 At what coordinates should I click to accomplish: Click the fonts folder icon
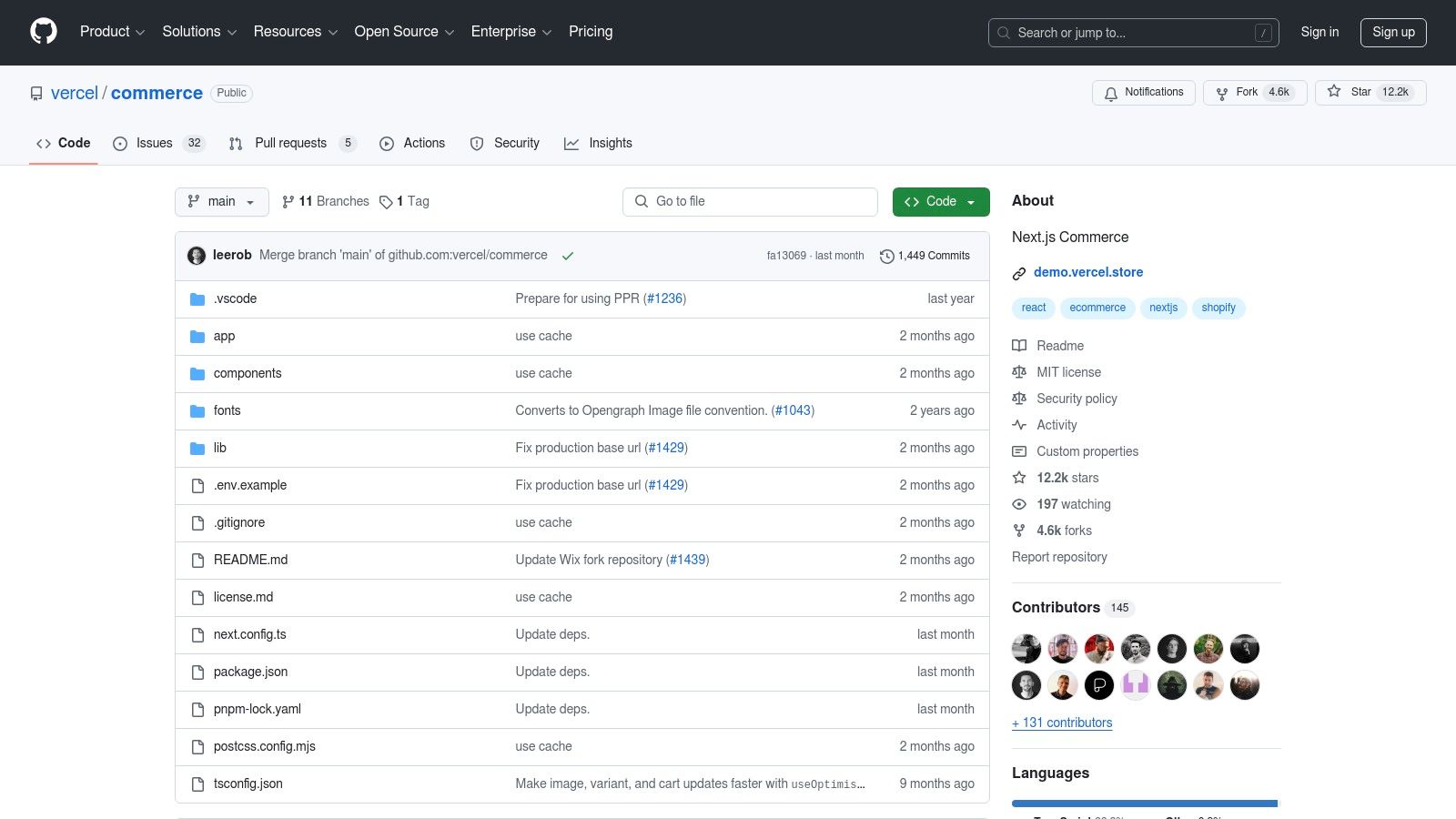(197, 411)
